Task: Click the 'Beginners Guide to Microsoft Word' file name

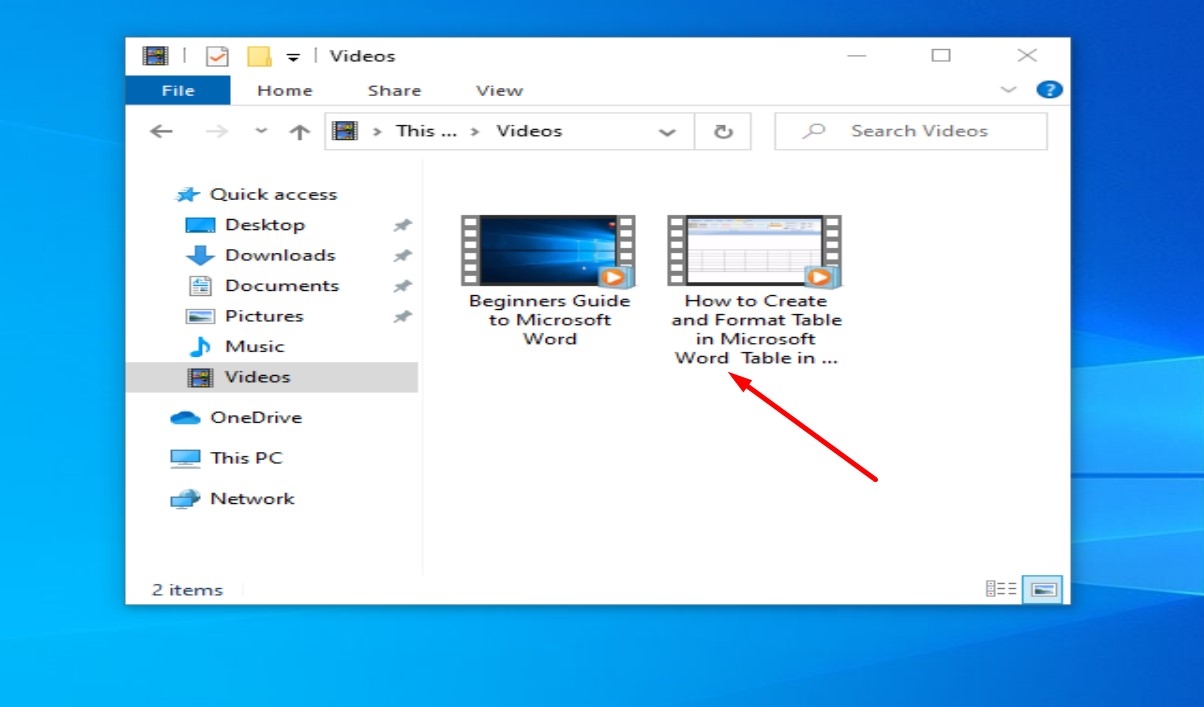Action: (550, 320)
